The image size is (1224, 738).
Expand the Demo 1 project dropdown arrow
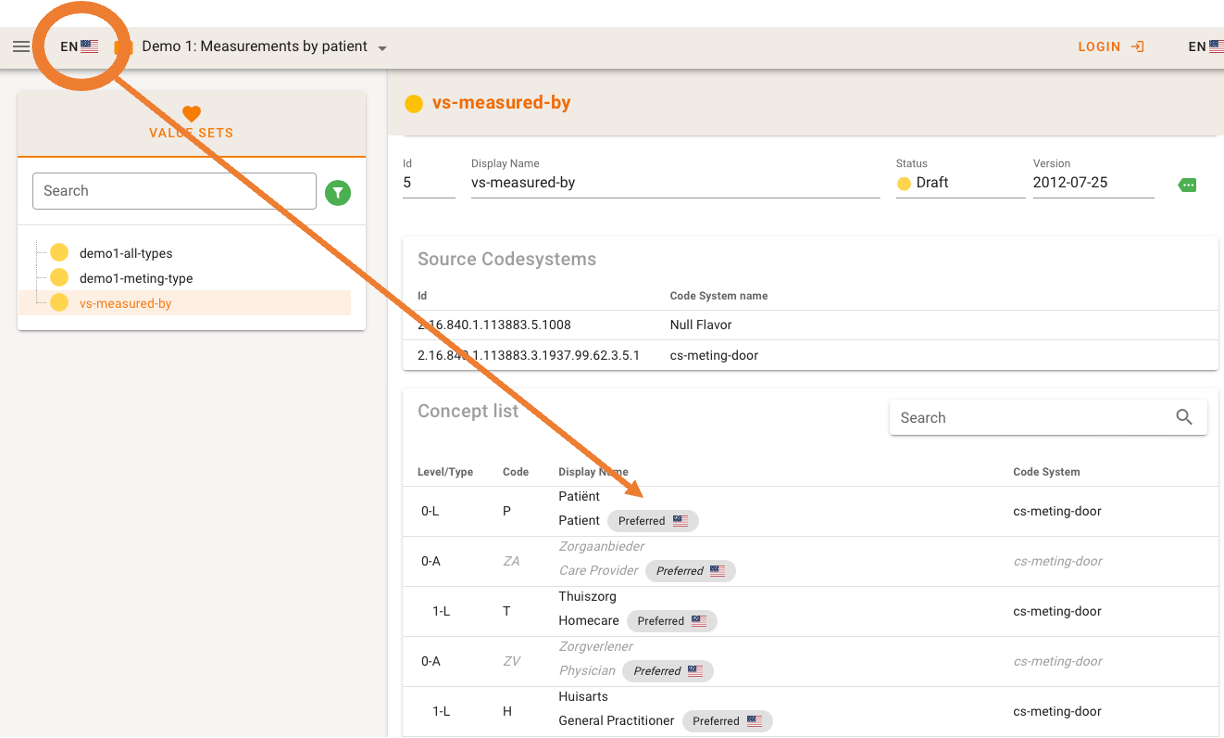382,48
